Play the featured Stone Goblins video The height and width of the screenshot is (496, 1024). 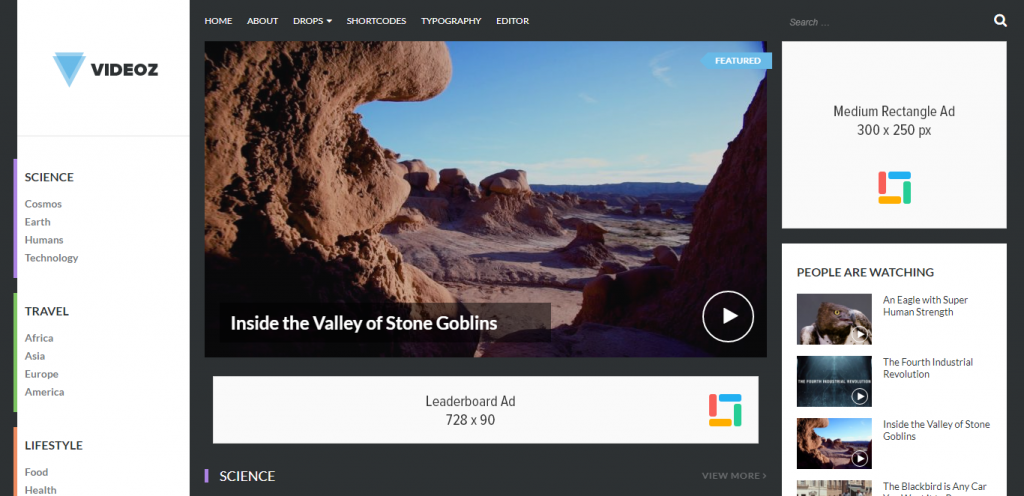[728, 317]
